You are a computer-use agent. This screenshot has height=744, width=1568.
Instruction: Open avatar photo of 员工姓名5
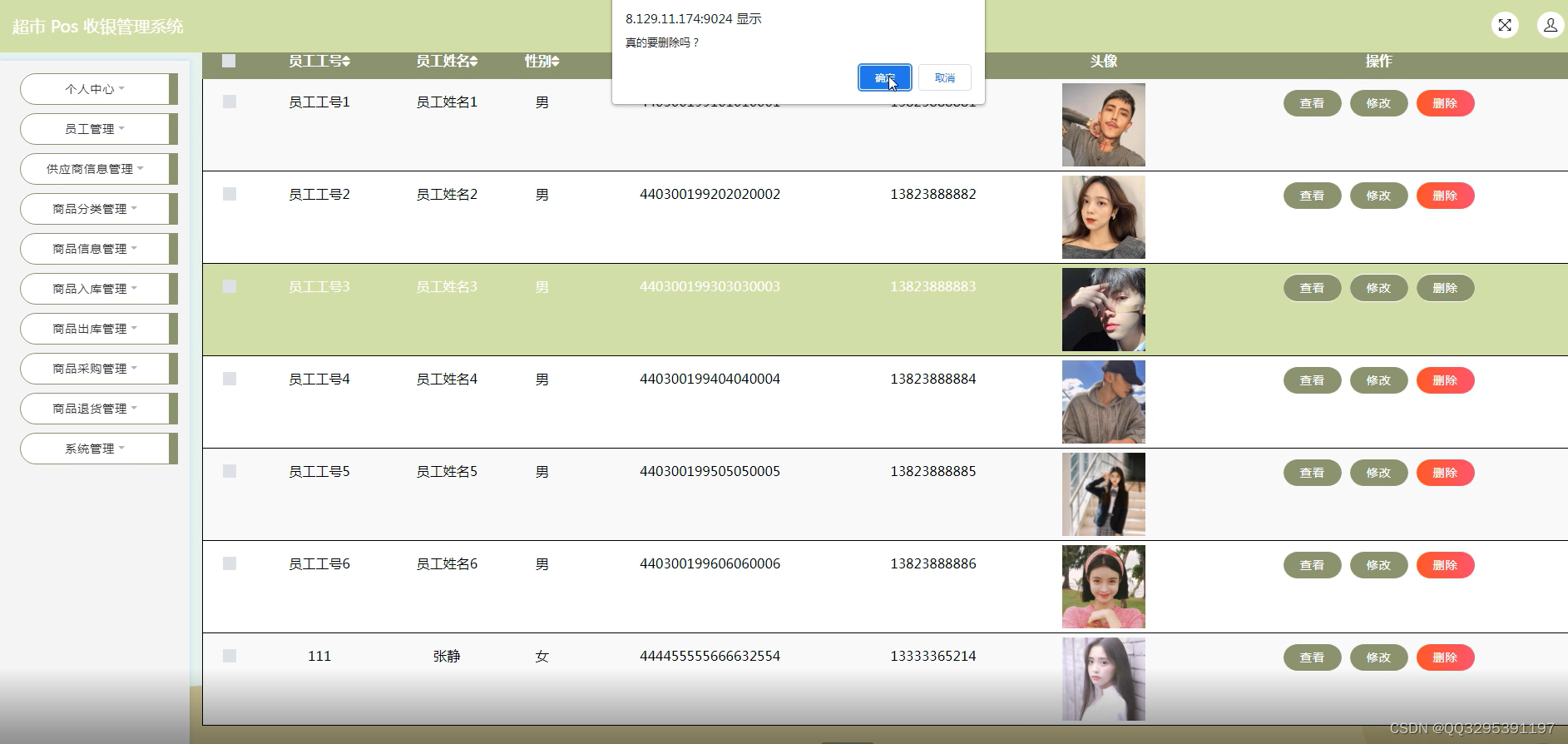point(1104,494)
